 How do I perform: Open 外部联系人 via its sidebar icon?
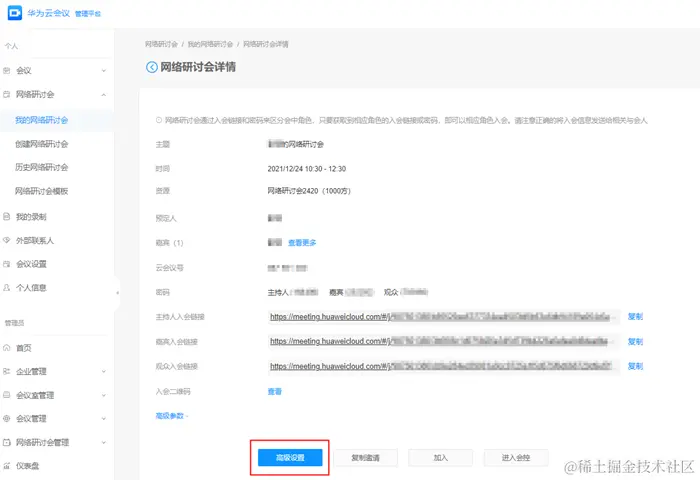(x=7, y=240)
